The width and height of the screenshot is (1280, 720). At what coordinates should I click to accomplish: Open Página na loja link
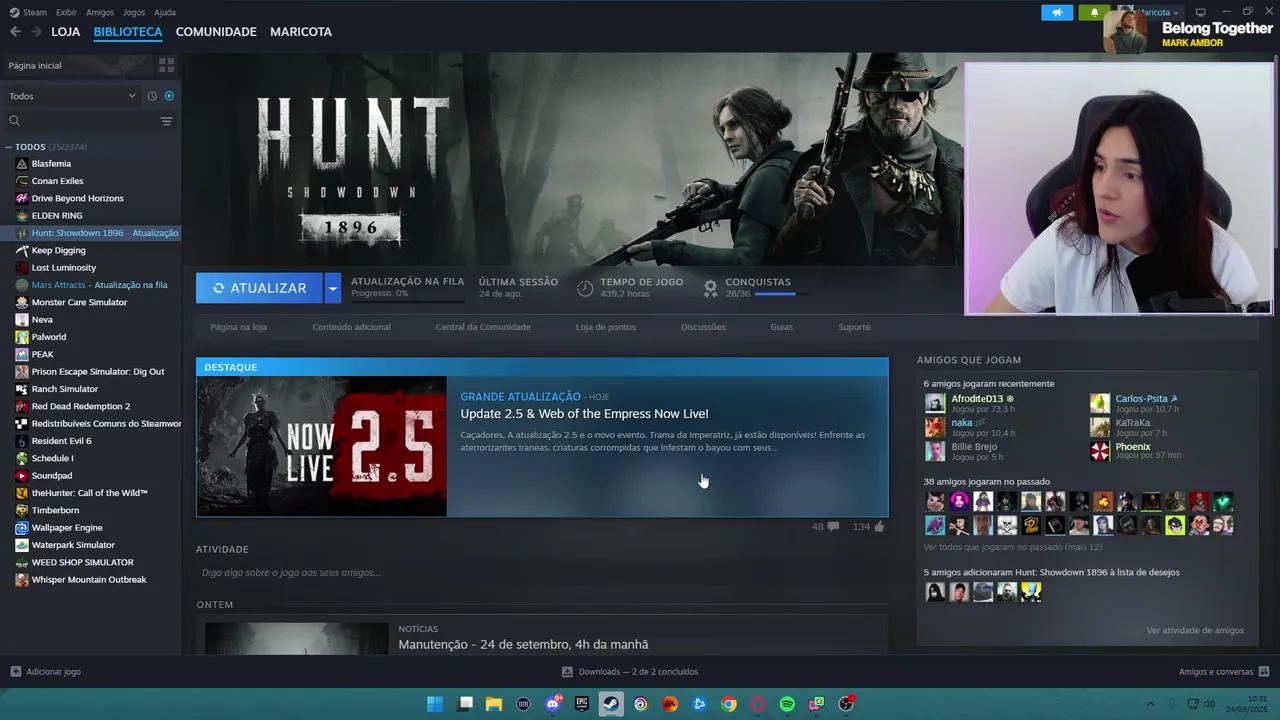click(238, 327)
